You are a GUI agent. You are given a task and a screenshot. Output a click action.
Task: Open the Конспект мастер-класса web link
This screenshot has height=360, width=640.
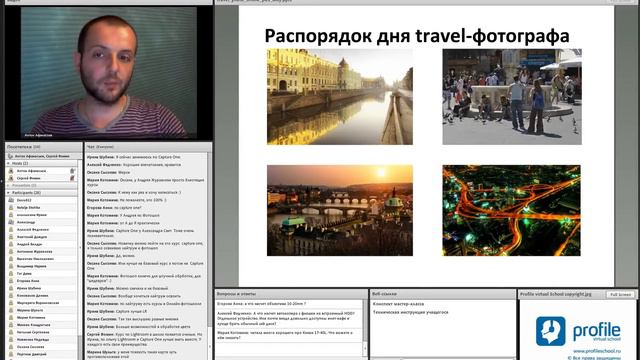click(x=398, y=304)
